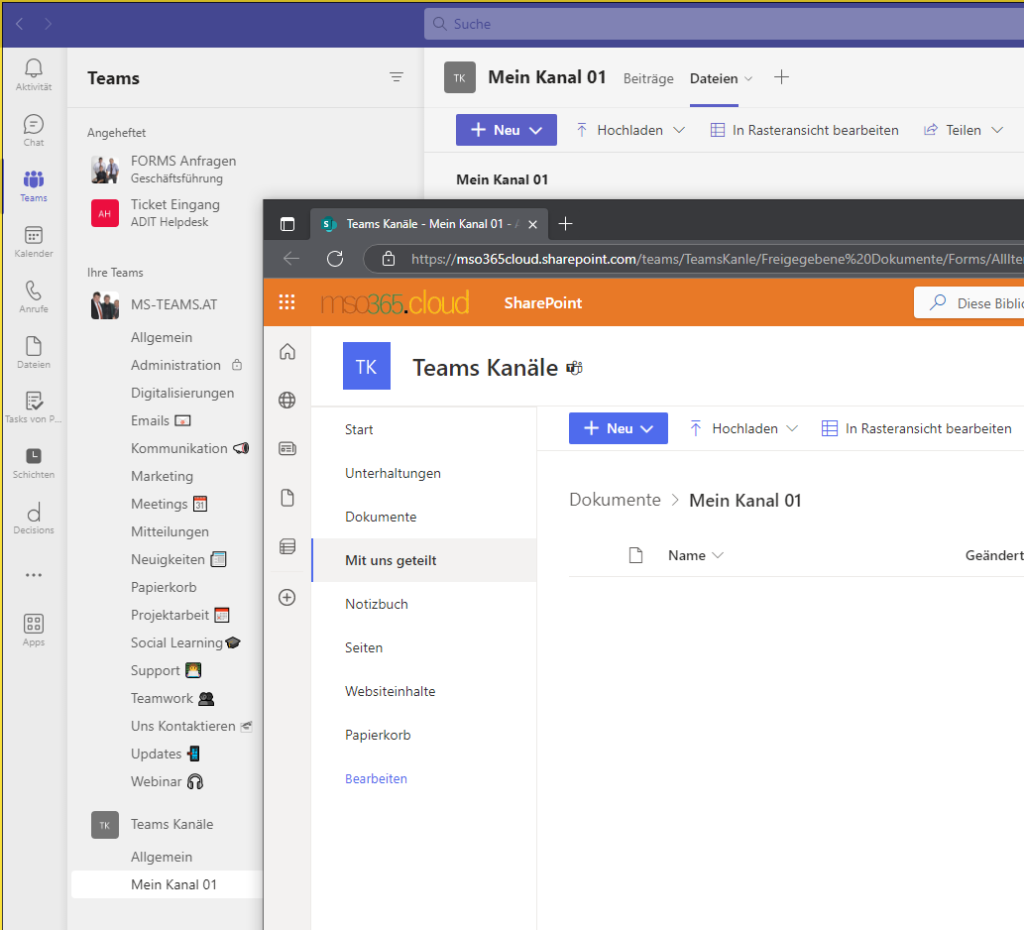
Task: Click In Rasteransicht bearbeiten in Teams
Action: point(804,130)
